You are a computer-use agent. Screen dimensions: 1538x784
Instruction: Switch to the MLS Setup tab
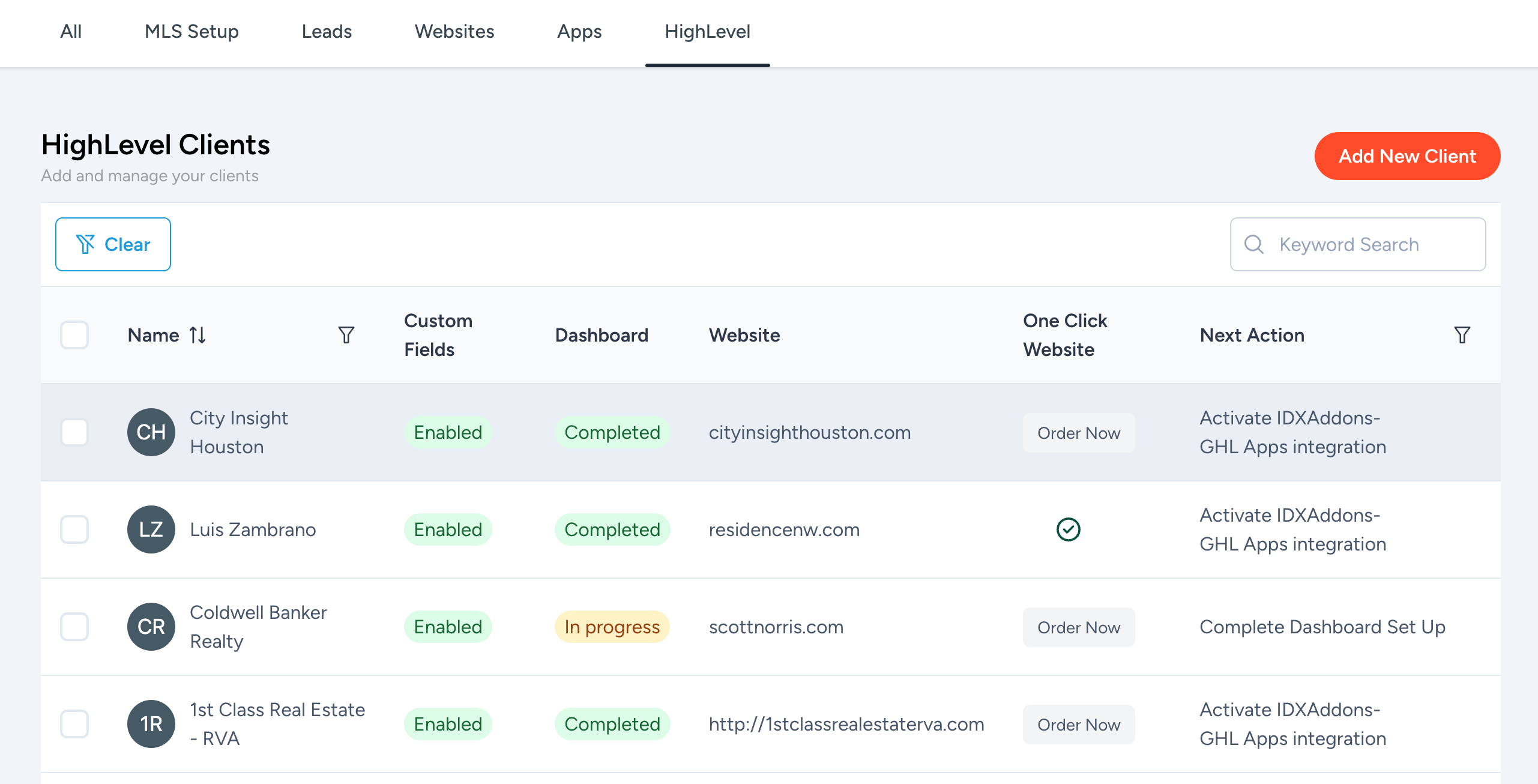[x=191, y=31]
